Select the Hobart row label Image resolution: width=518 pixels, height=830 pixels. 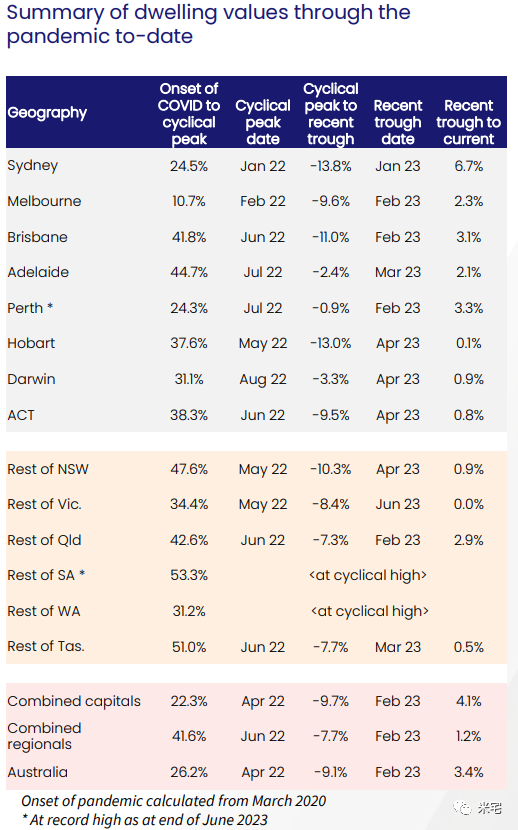pyautogui.click(x=31, y=343)
